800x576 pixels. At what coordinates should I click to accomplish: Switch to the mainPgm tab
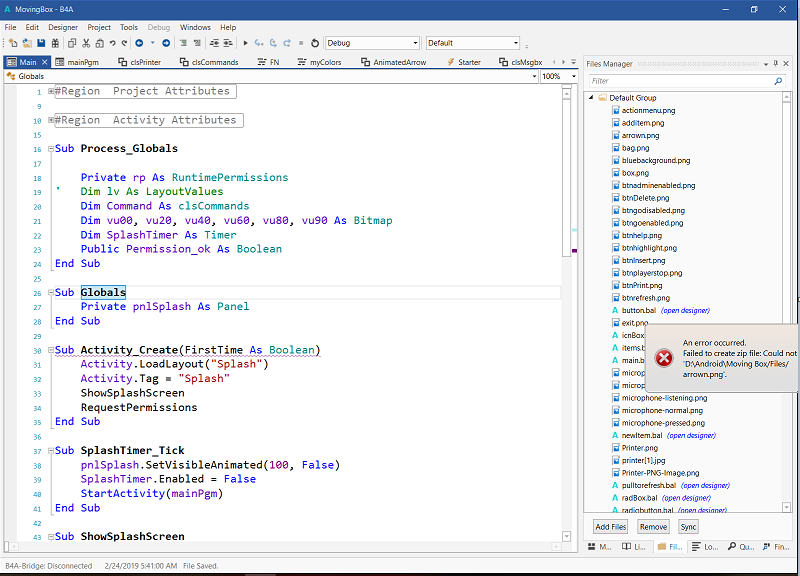pyautogui.click(x=78, y=62)
